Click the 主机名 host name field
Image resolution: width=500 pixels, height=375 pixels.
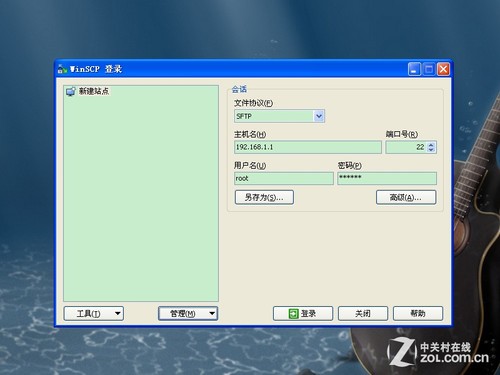[308, 147]
